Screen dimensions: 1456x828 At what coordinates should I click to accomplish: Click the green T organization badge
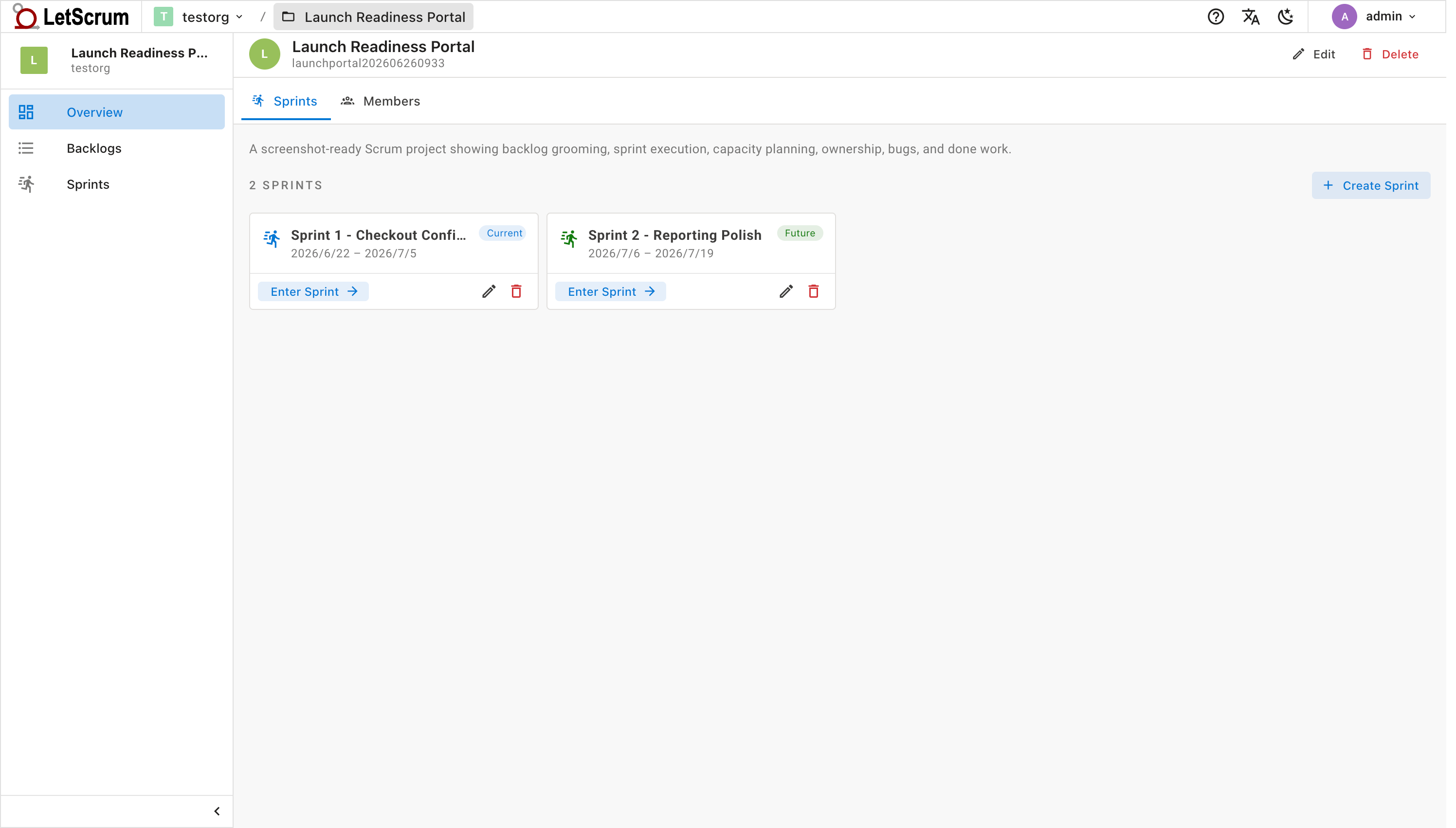pos(163,17)
